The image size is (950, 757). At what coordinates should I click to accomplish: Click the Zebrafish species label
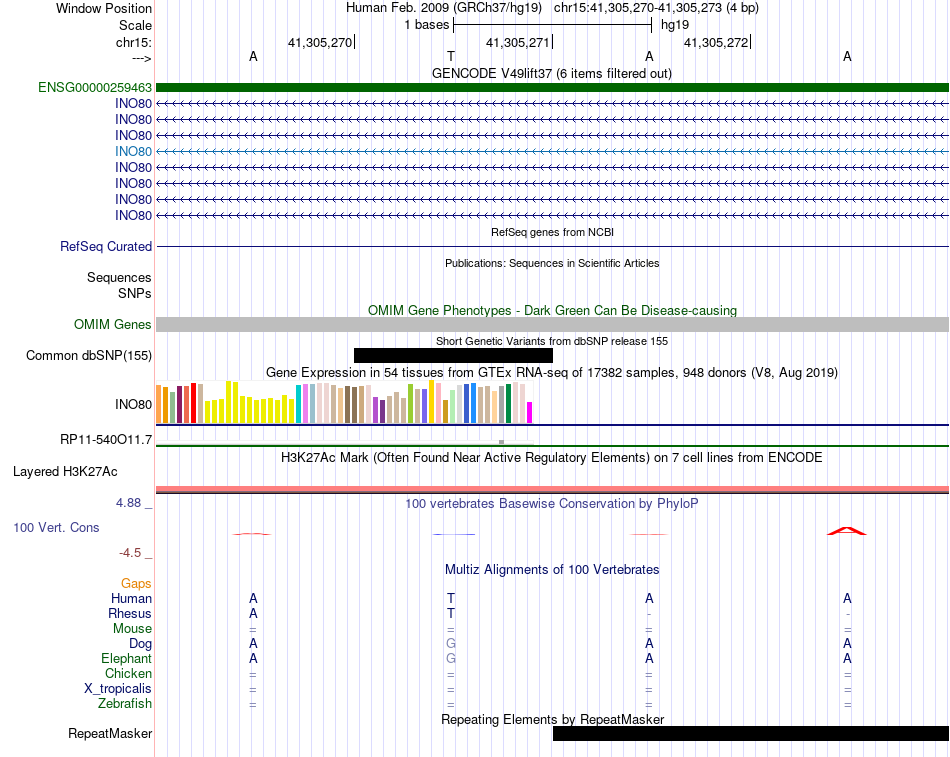coord(125,704)
